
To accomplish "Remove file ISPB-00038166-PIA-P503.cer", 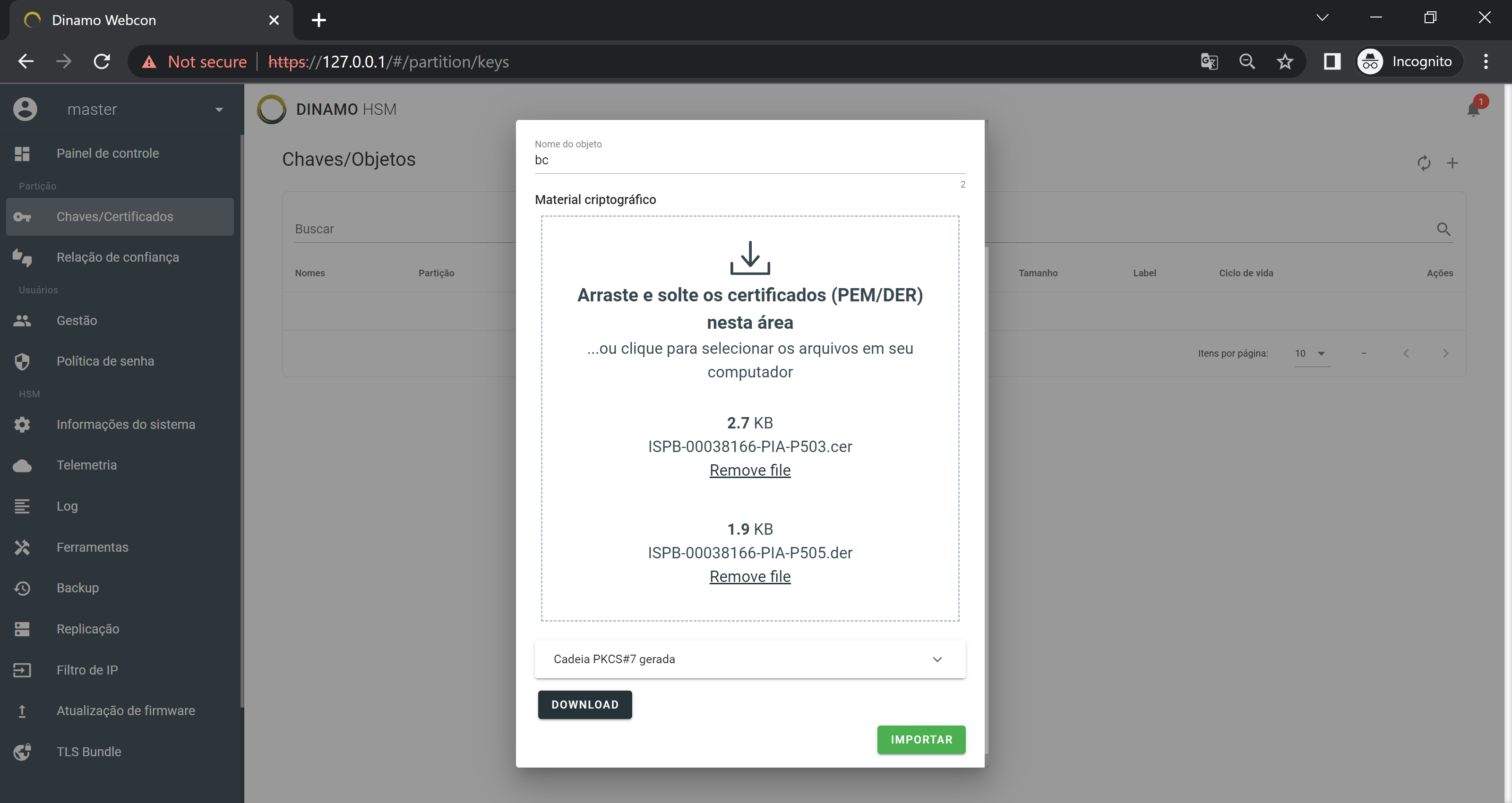I will (x=750, y=470).
